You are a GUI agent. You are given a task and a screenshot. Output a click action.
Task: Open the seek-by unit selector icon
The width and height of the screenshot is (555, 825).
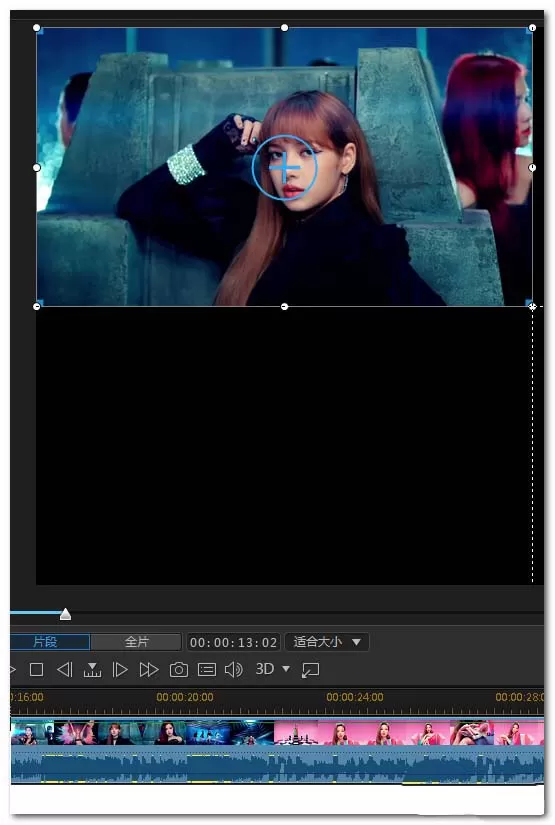(x=92, y=670)
